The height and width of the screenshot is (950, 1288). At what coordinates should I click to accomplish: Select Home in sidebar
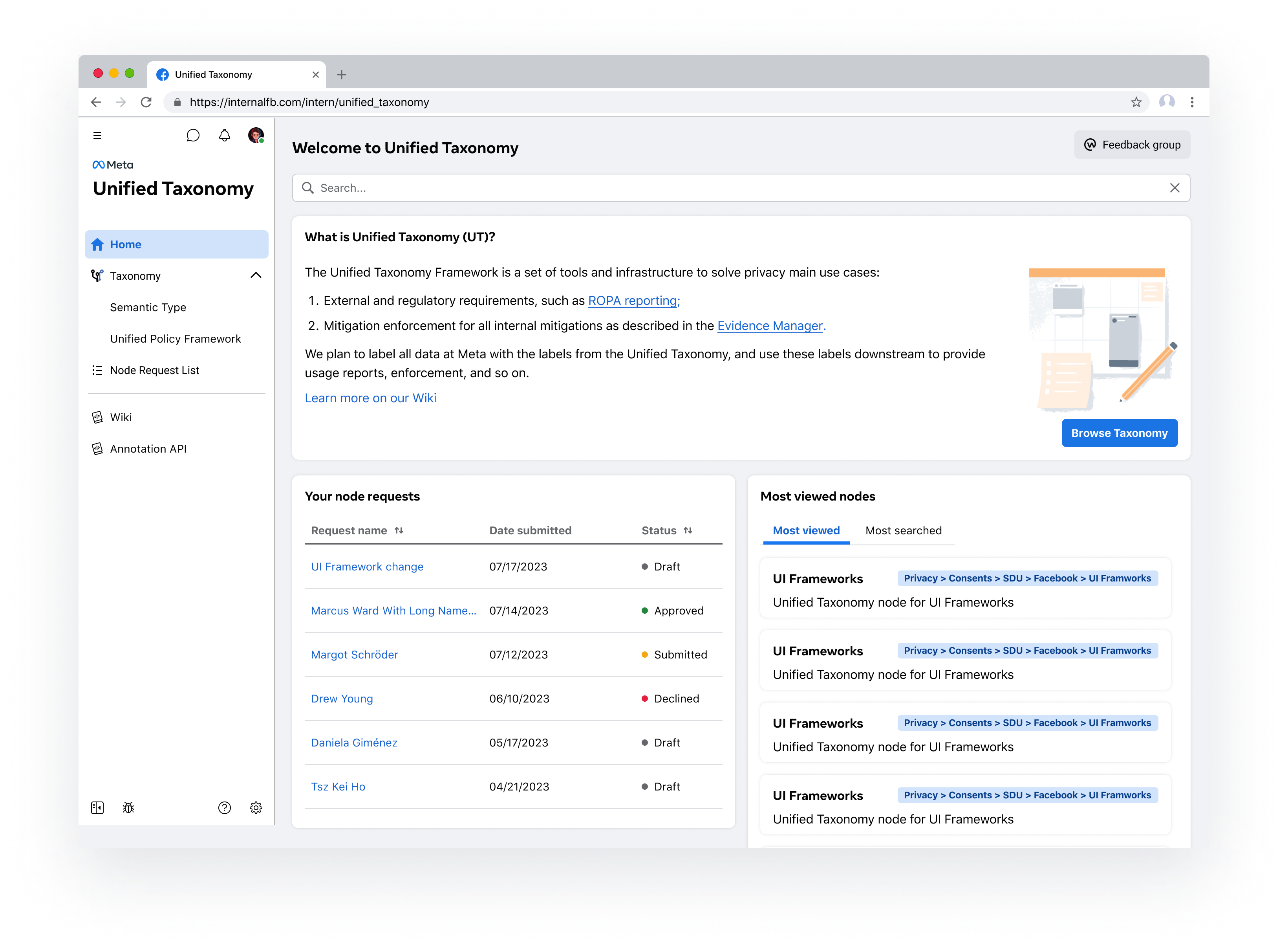pos(176,244)
